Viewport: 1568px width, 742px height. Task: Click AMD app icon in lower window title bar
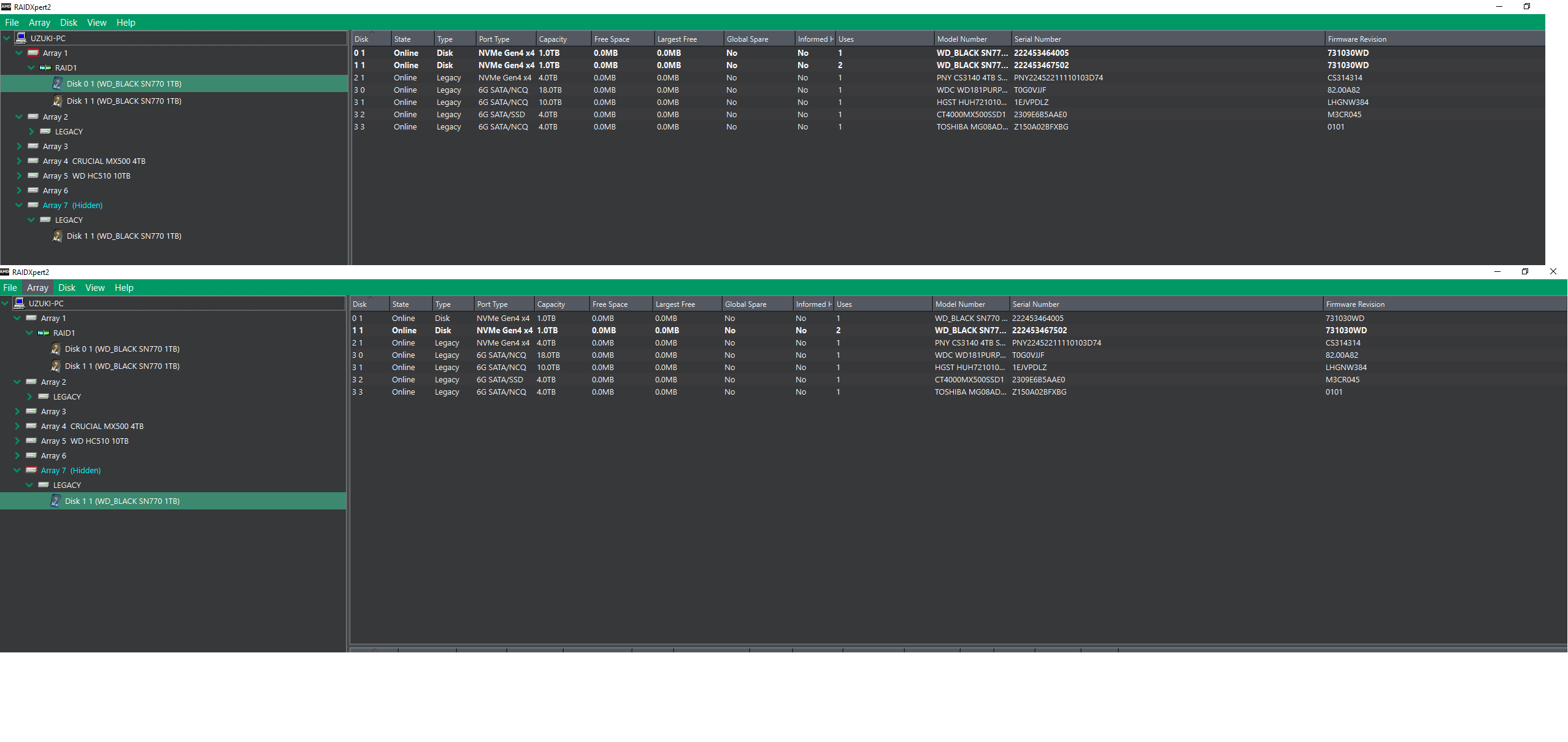(x=5, y=272)
